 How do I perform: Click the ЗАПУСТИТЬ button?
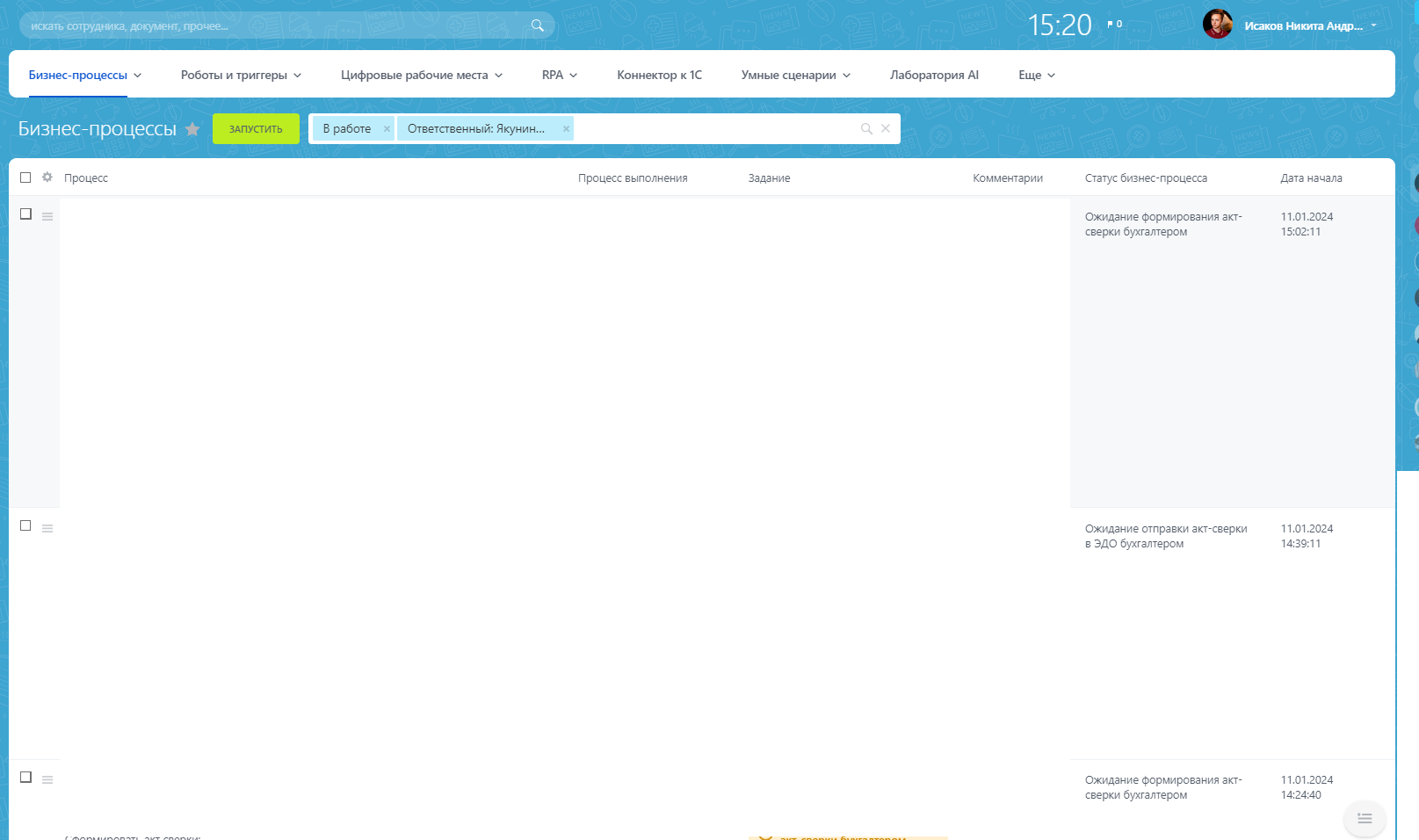click(x=256, y=129)
